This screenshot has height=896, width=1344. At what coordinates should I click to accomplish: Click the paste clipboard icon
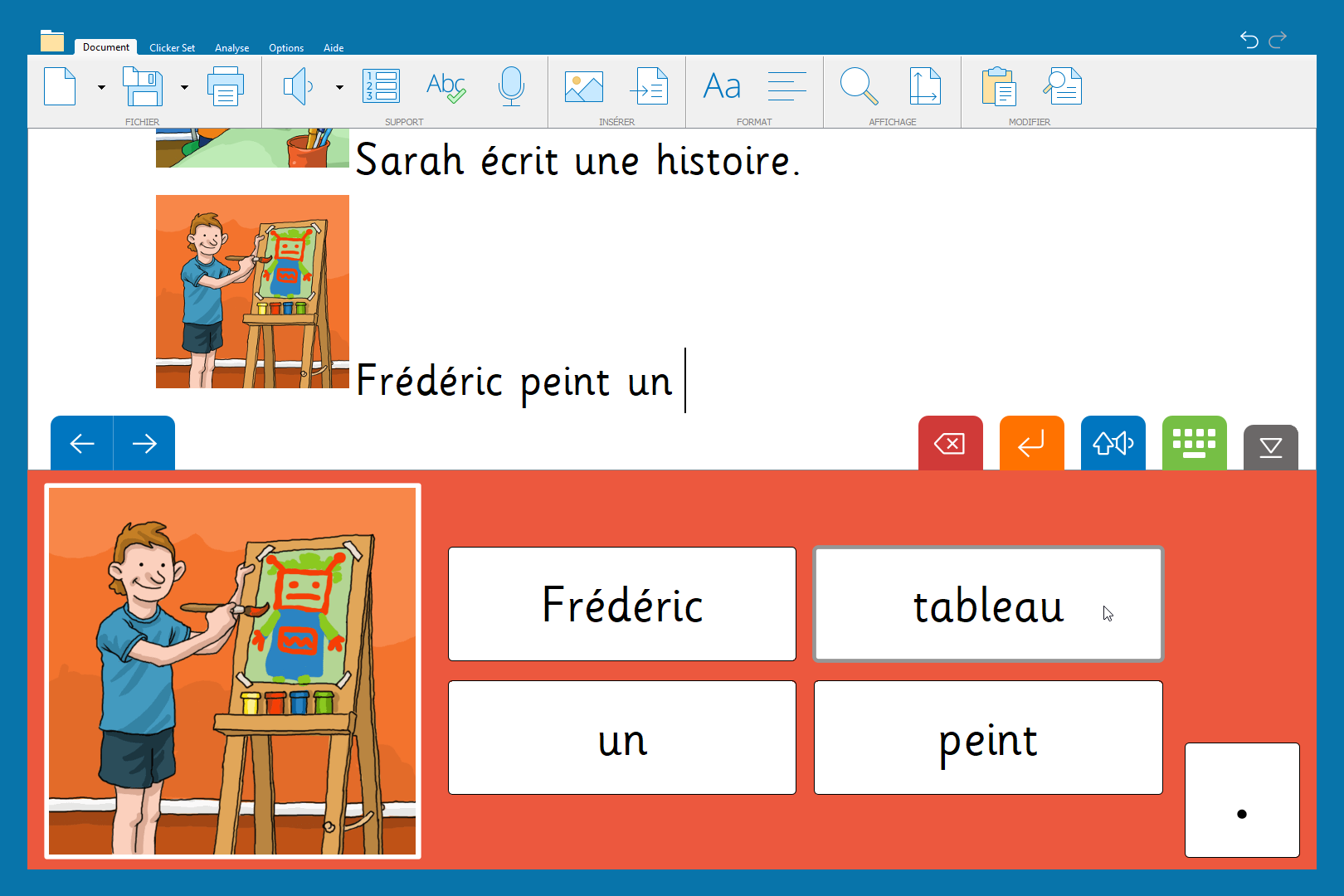998,86
